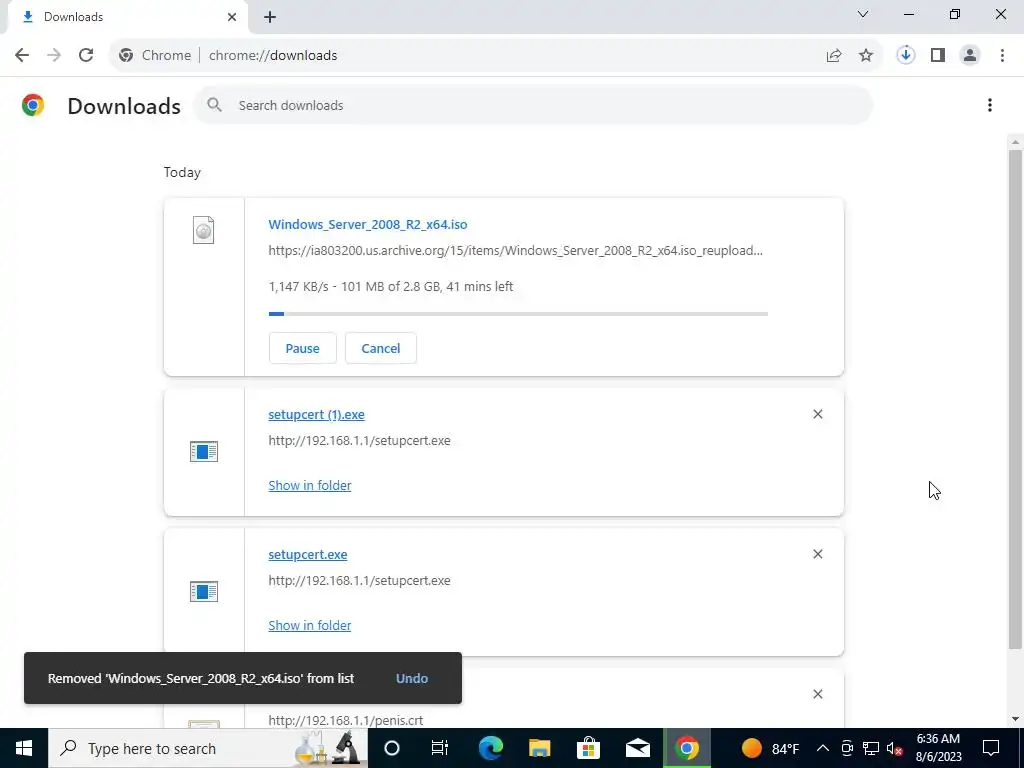Click the share page icon in the address bar
Image resolution: width=1024 pixels, height=768 pixels.
point(834,56)
